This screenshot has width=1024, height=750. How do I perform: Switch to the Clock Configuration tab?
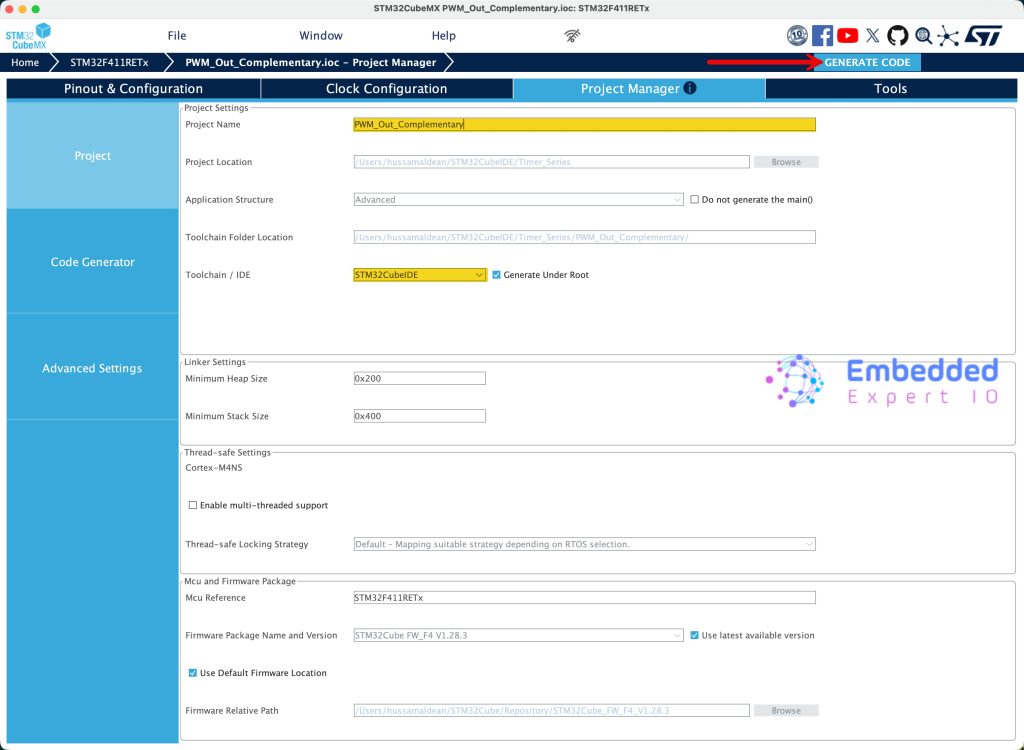pyautogui.click(x=386, y=89)
